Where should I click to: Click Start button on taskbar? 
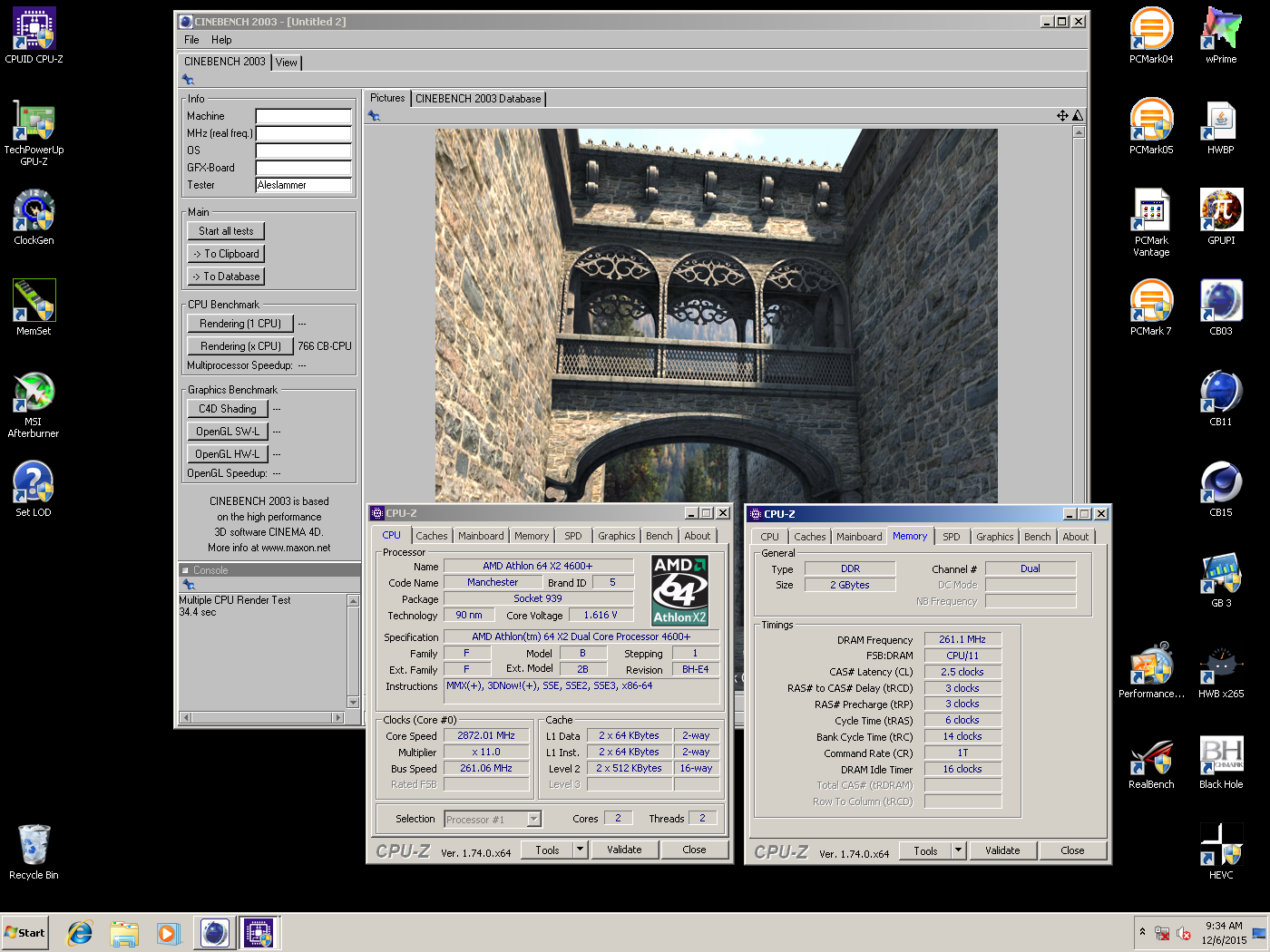[24, 933]
